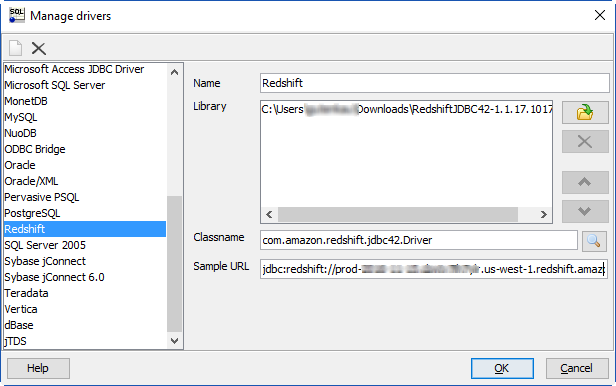616x386 pixels.
Task: Remove the selected library entry
Action: (585, 142)
